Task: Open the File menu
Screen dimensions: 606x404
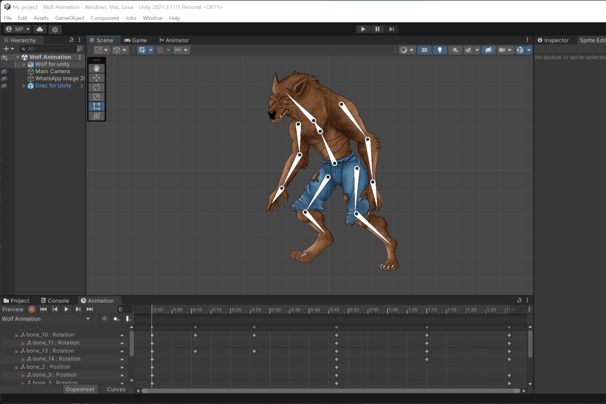Action: click(x=8, y=18)
